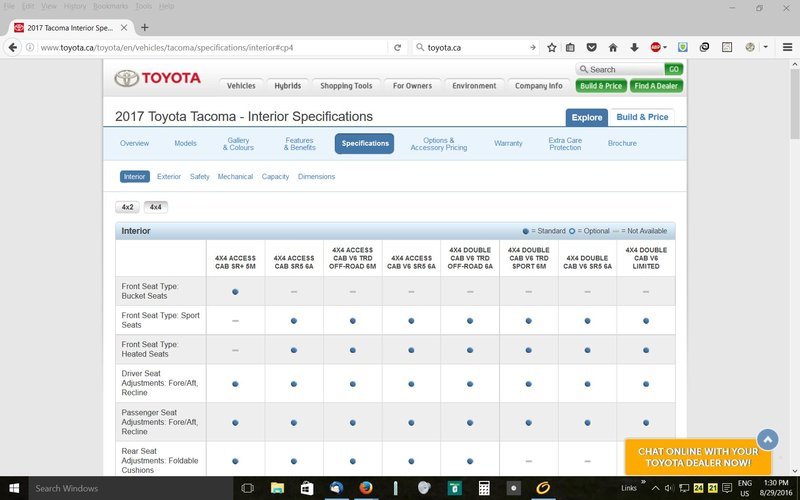Go to the Firefox home page icon

[x=613, y=47]
